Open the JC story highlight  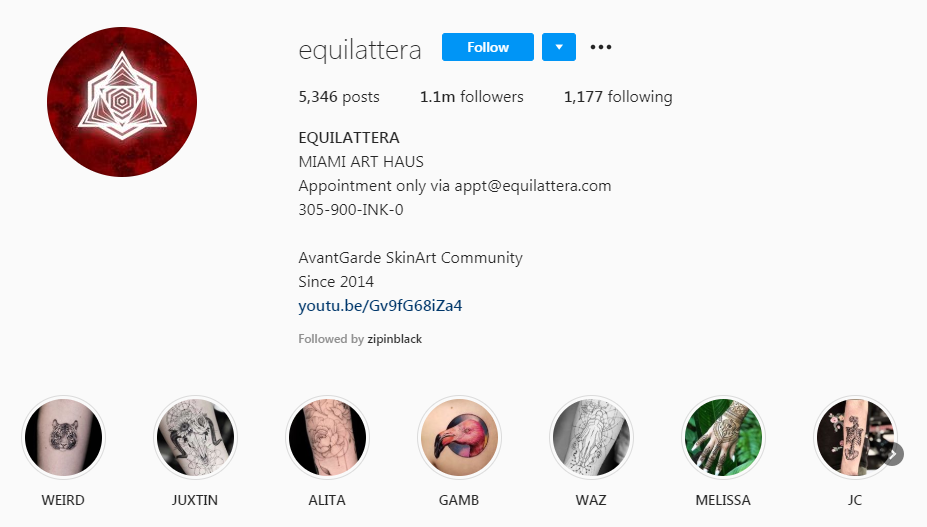coord(855,438)
